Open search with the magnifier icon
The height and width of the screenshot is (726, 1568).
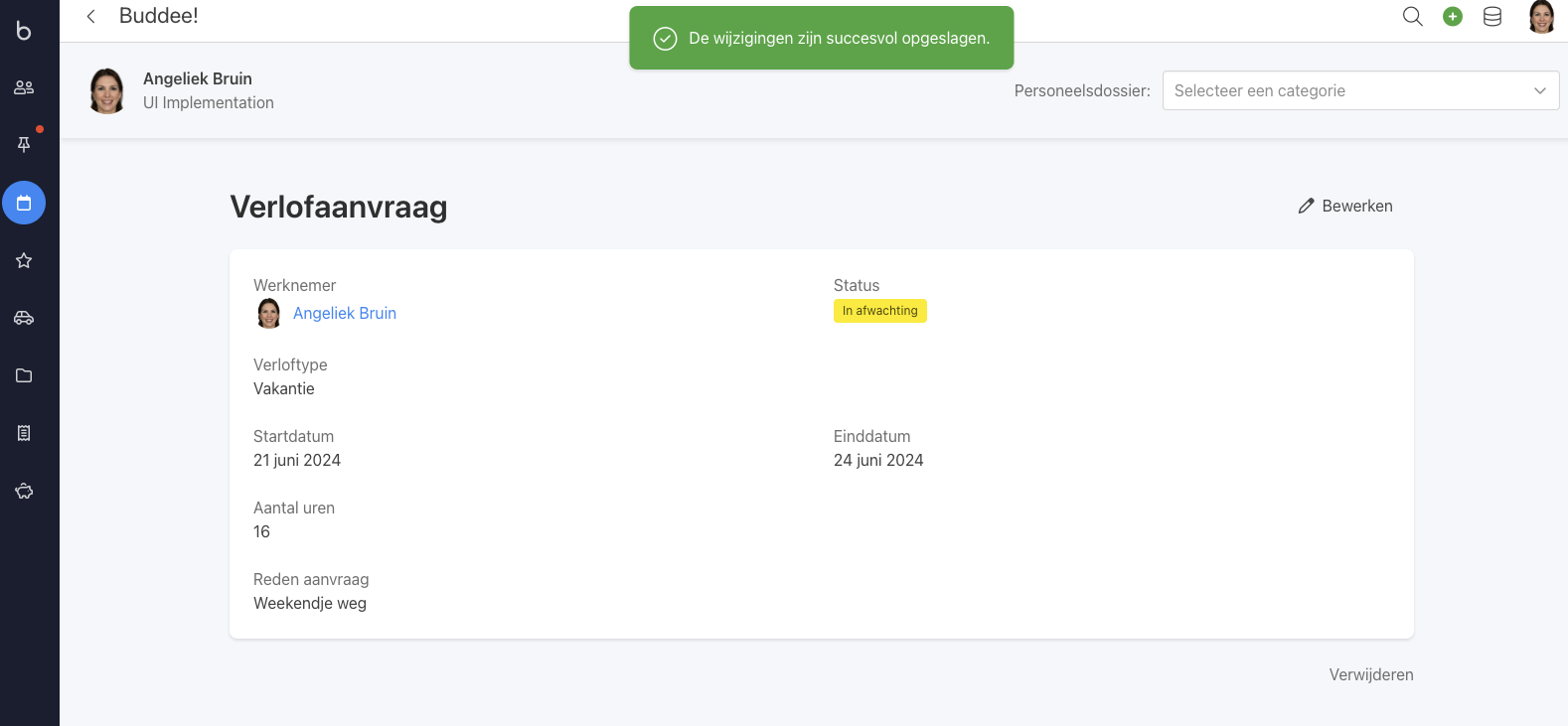1412,16
